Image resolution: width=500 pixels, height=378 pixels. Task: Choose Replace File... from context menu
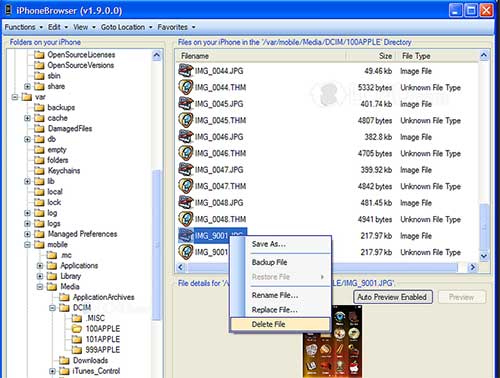[280, 310]
